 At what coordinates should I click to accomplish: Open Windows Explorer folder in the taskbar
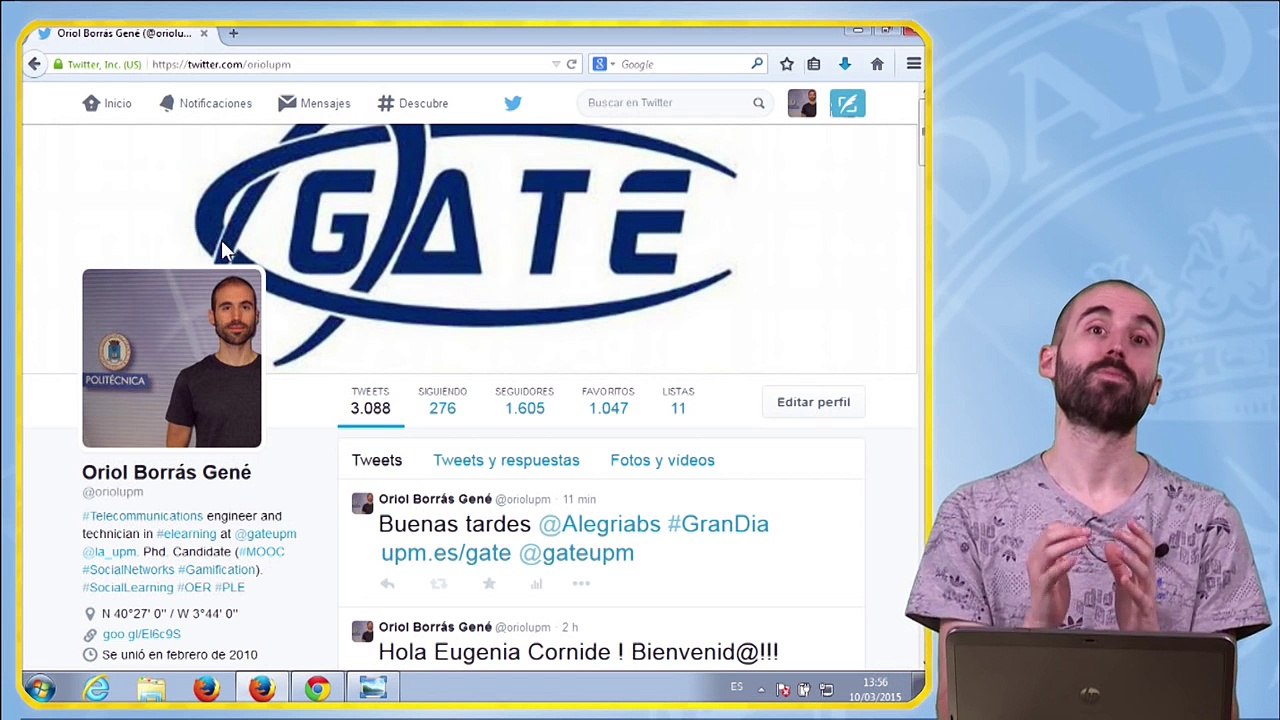pyautogui.click(x=151, y=688)
